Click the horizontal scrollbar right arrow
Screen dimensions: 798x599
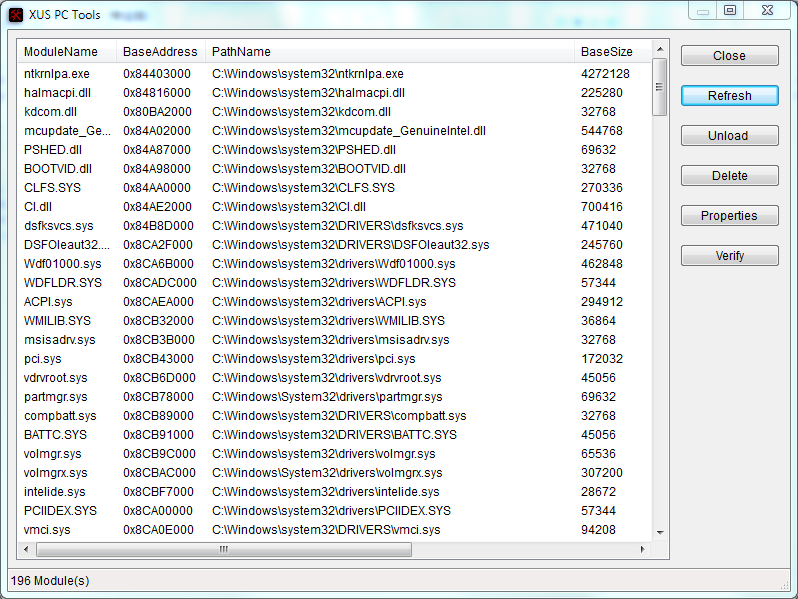tap(643, 550)
